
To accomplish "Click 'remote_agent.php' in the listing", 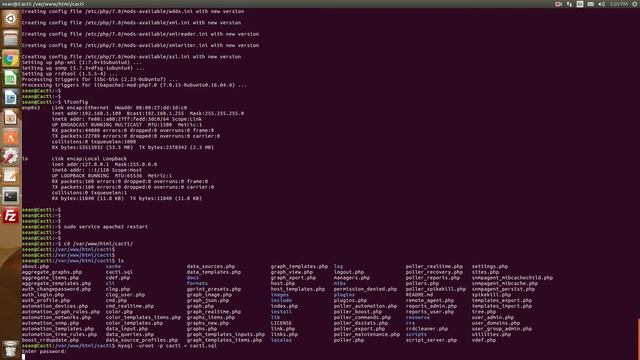I will click(x=429, y=300).
